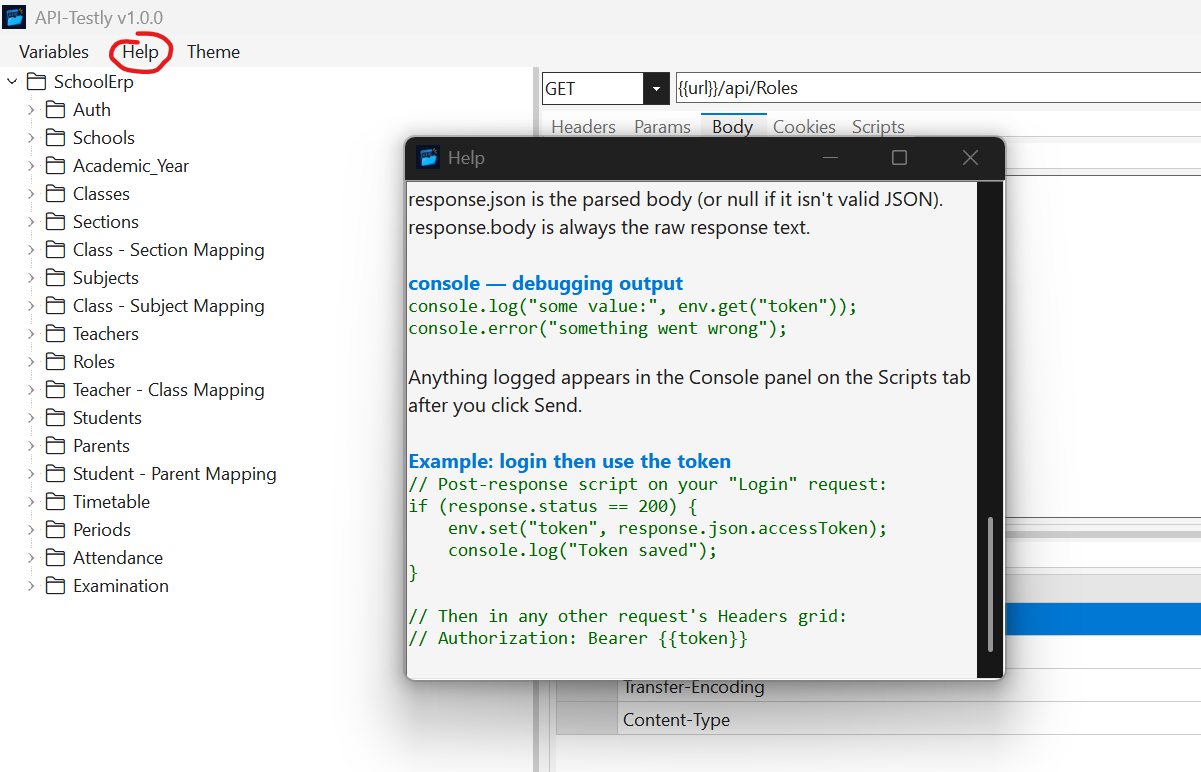Image resolution: width=1201 pixels, height=772 pixels.
Task: Click the 'console — debugging output' heading
Action: (546, 283)
